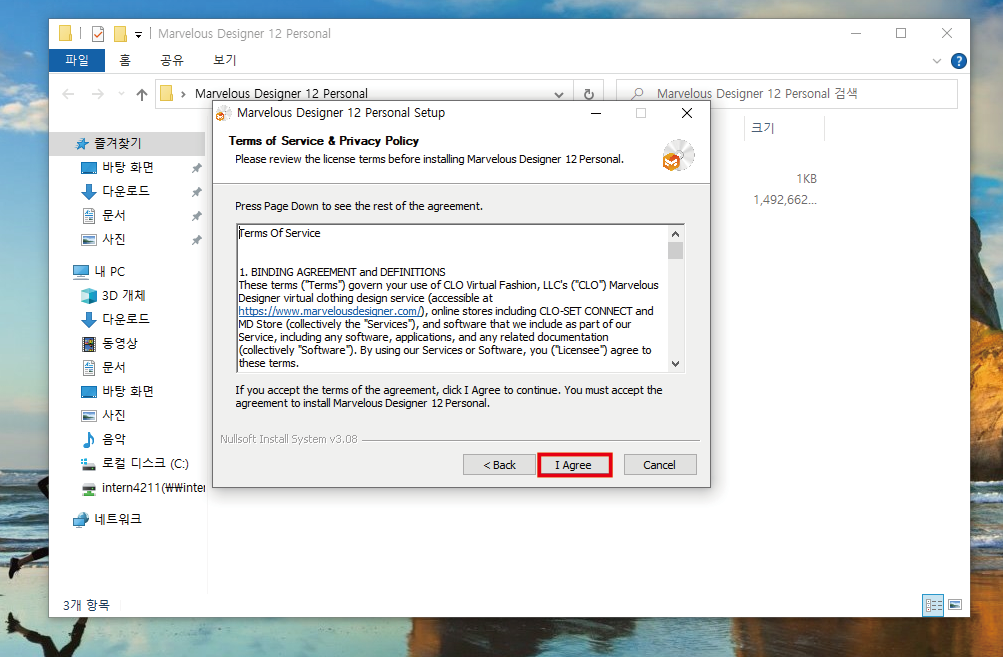The height and width of the screenshot is (657, 1003).
Task: Open the recent locations dropdown arrow
Action: coord(121,94)
